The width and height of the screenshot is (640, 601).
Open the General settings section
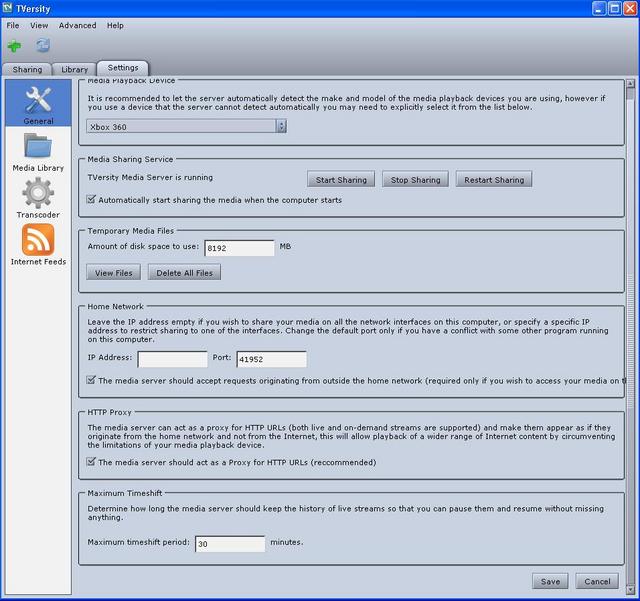tap(38, 105)
